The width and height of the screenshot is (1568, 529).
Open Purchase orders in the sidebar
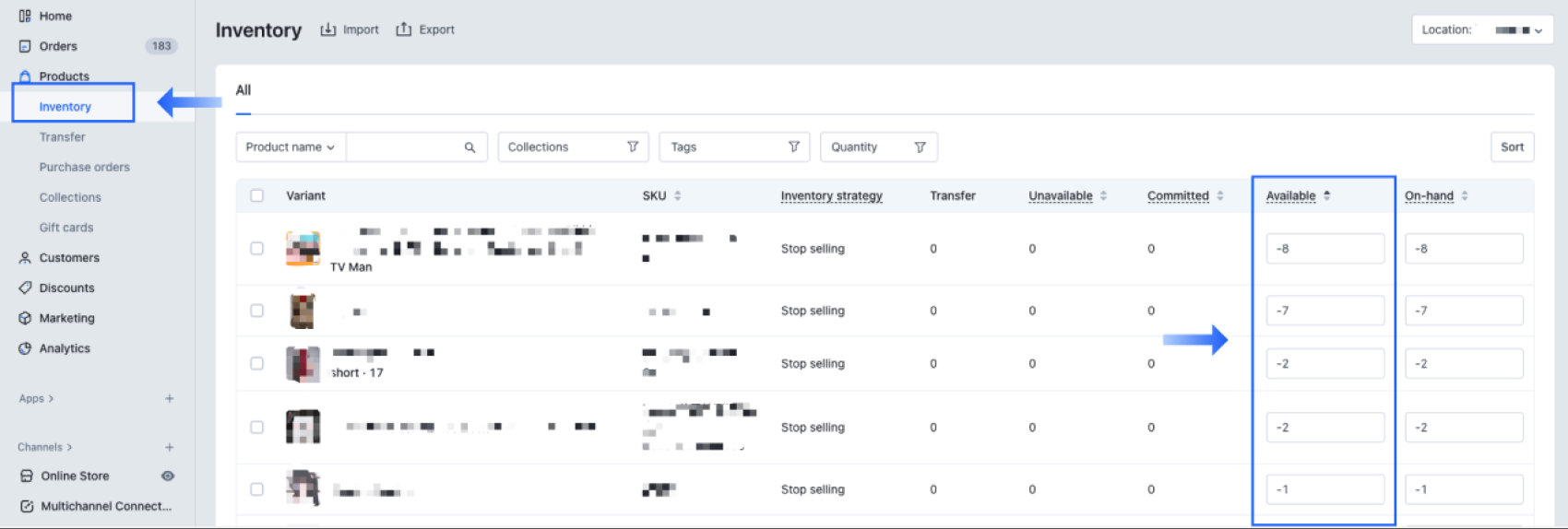point(84,167)
